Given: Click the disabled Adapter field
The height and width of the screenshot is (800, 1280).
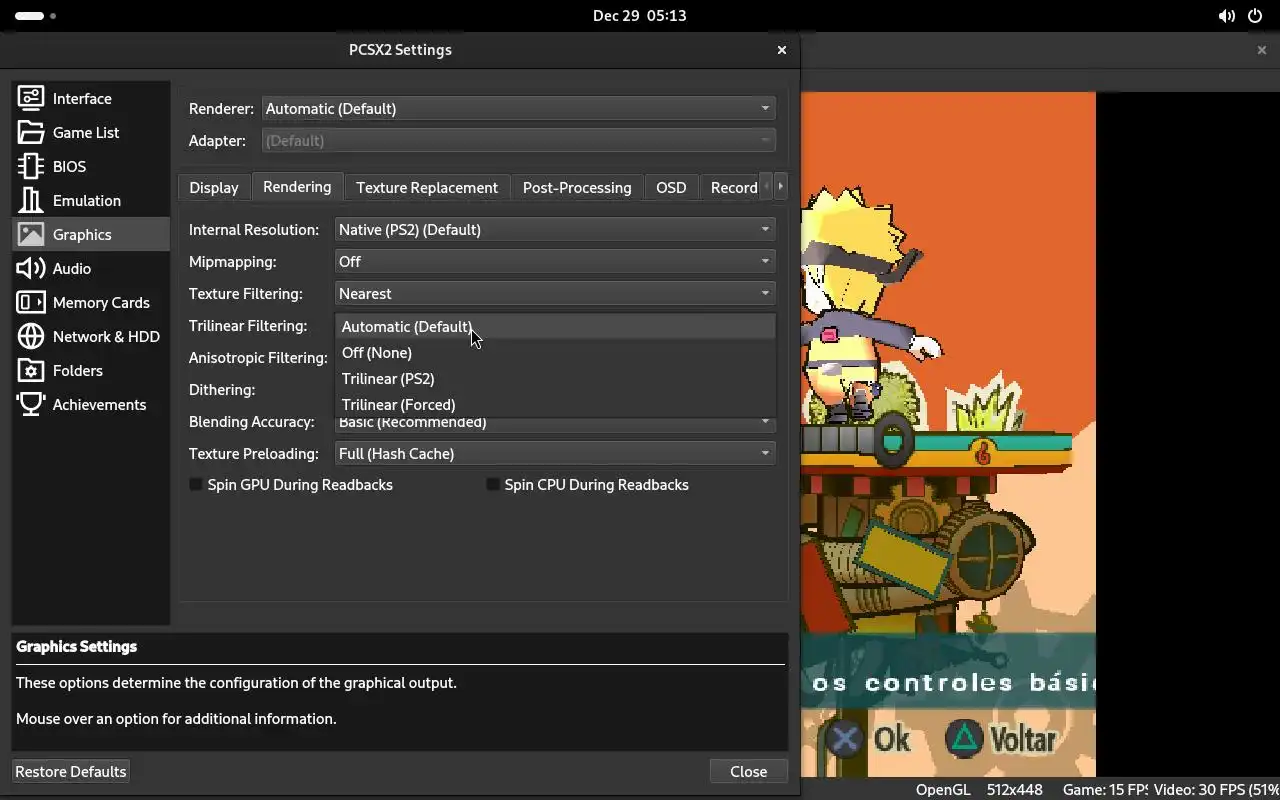Looking at the screenshot, I should 518,140.
